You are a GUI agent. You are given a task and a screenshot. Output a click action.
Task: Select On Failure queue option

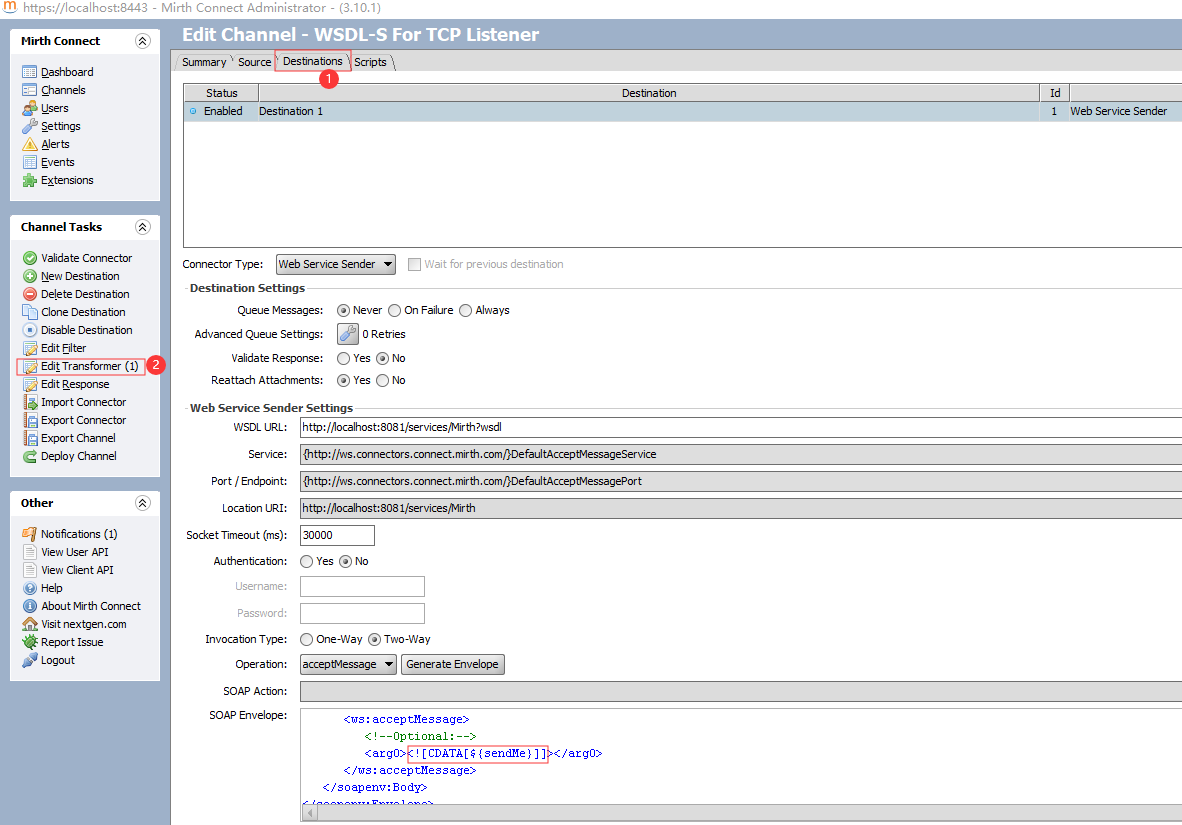coord(394,311)
